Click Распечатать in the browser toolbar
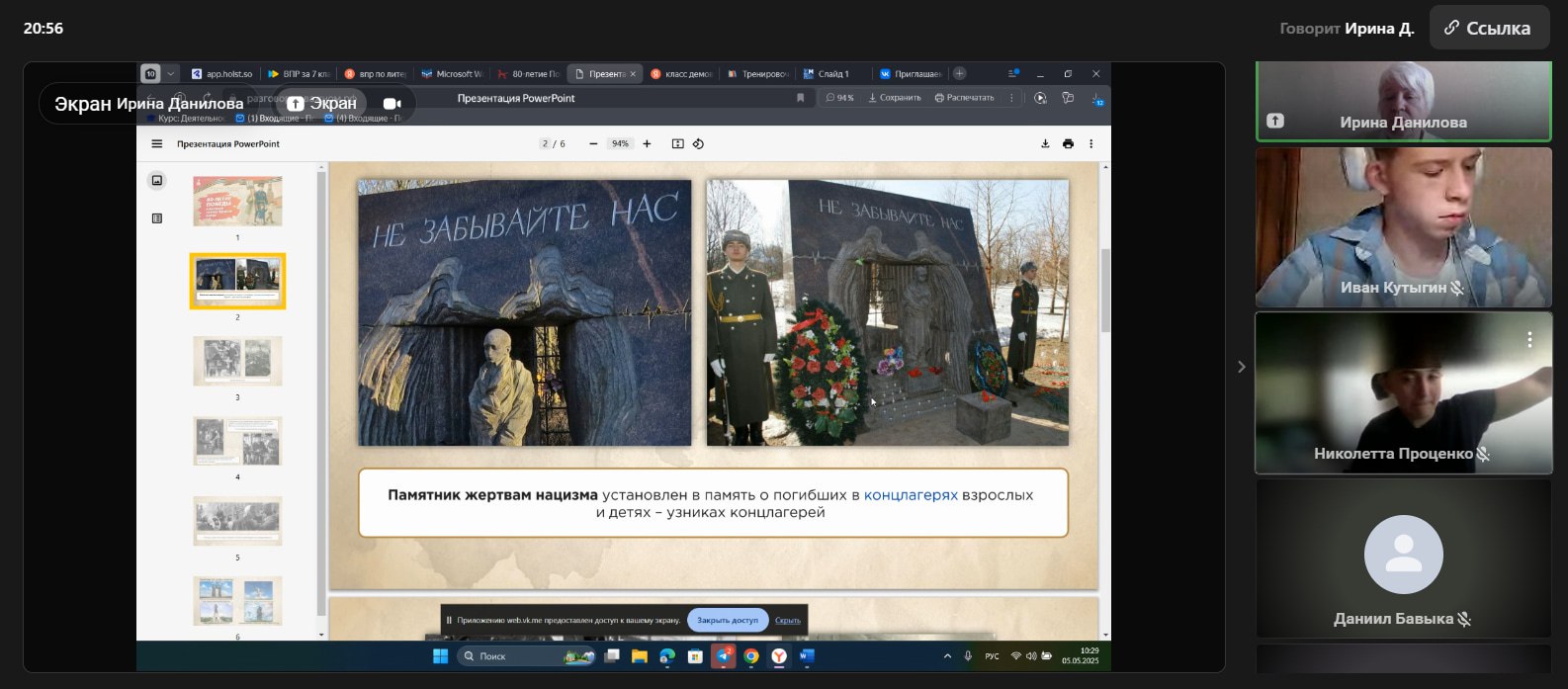 pyautogui.click(x=965, y=98)
